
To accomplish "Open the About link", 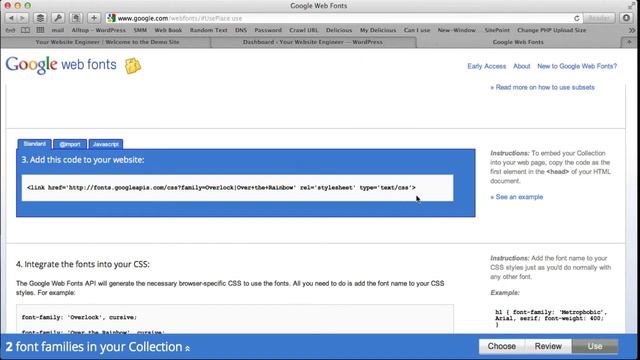I will [x=521, y=66].
